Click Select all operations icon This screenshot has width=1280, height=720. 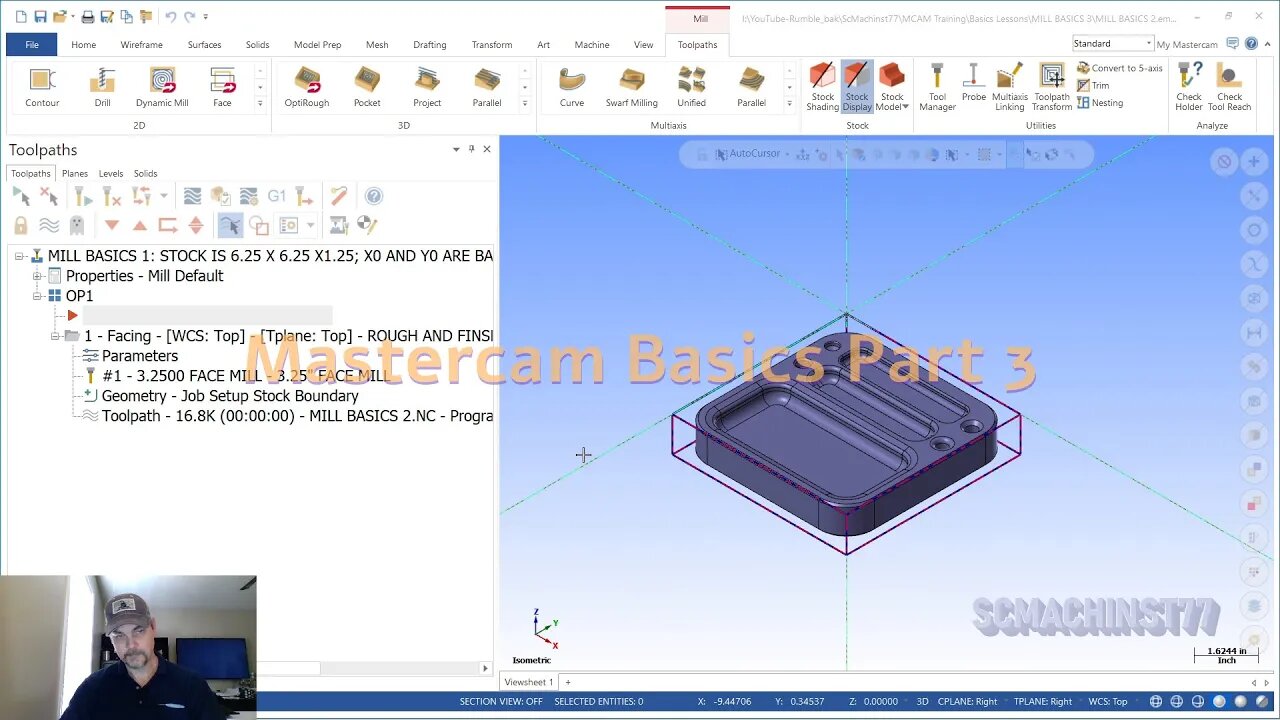pyautogui.click(x=21, y=196)
